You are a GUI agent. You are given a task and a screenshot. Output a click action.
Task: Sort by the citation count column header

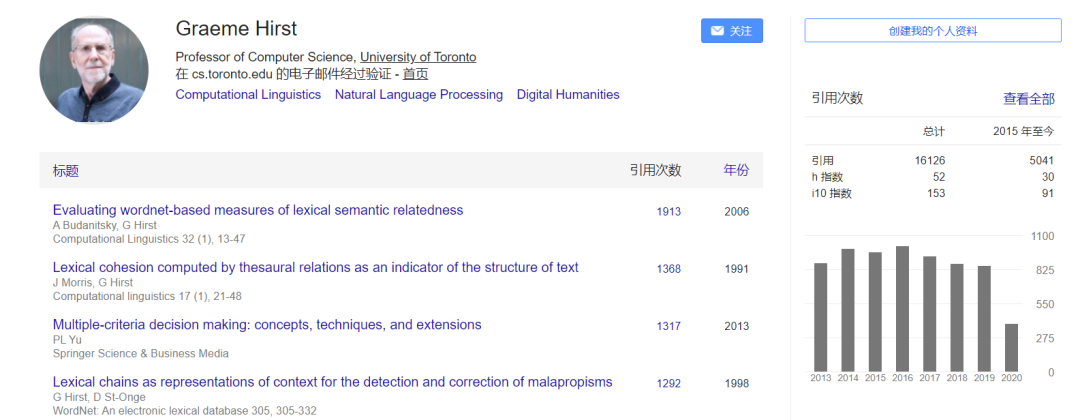(x=655, y=170)
